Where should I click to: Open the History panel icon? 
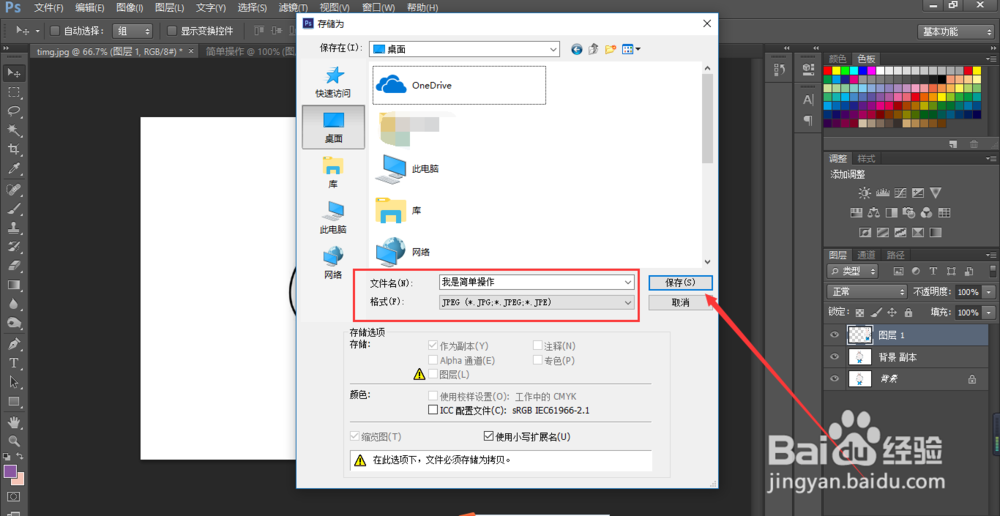click(x=779, y=69)
